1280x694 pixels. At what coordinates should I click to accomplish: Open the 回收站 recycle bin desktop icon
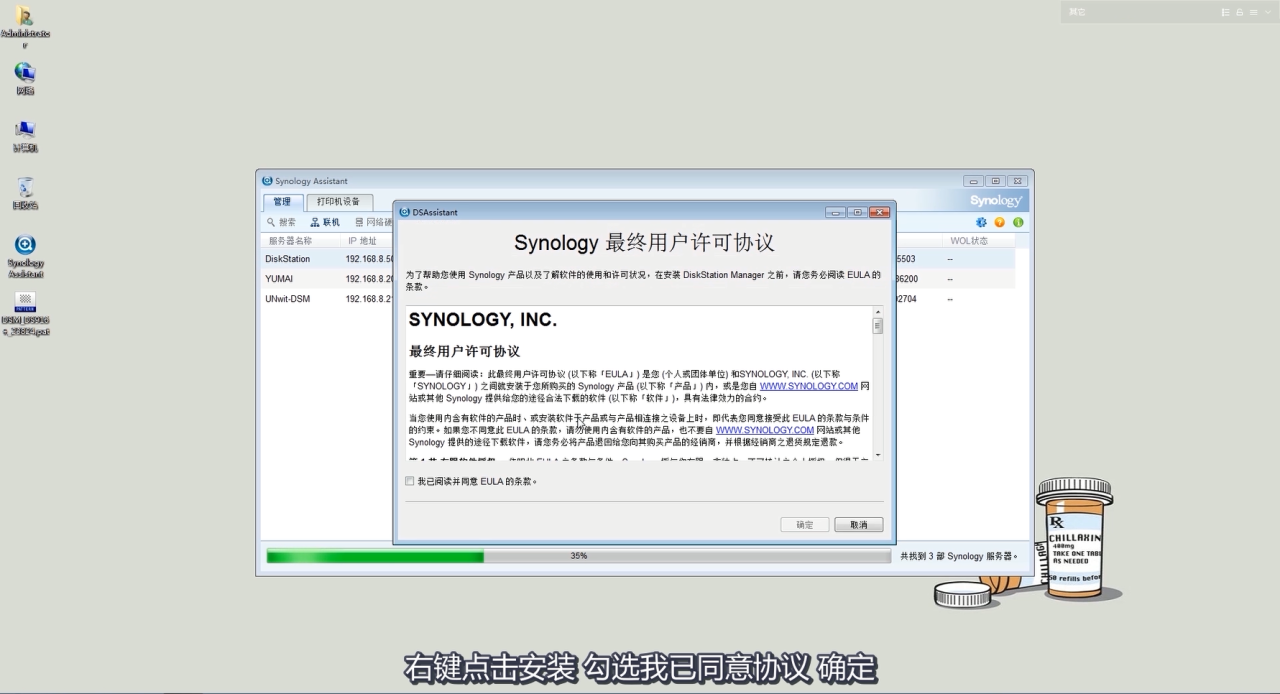(x=25, y=194)
